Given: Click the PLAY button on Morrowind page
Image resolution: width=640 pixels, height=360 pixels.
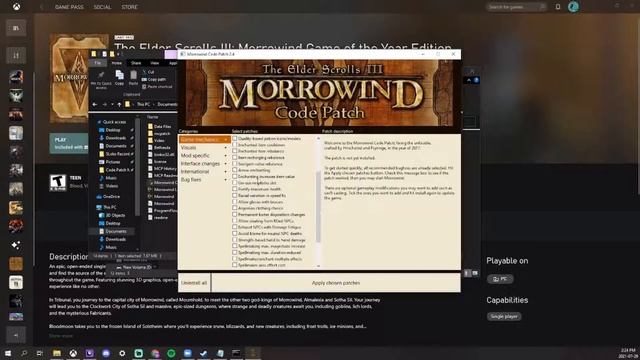Looking at the screenshot, I should point(69,143).
